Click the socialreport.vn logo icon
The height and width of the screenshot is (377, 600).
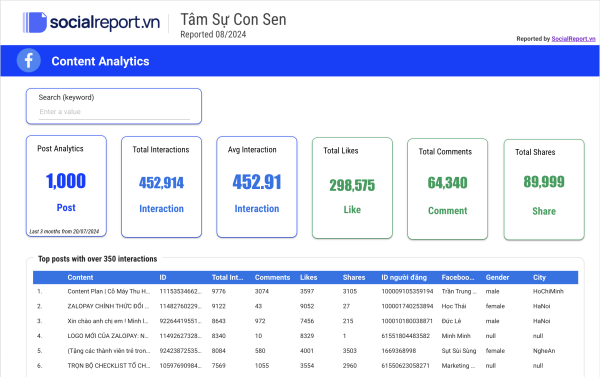[x=35, y=22]
